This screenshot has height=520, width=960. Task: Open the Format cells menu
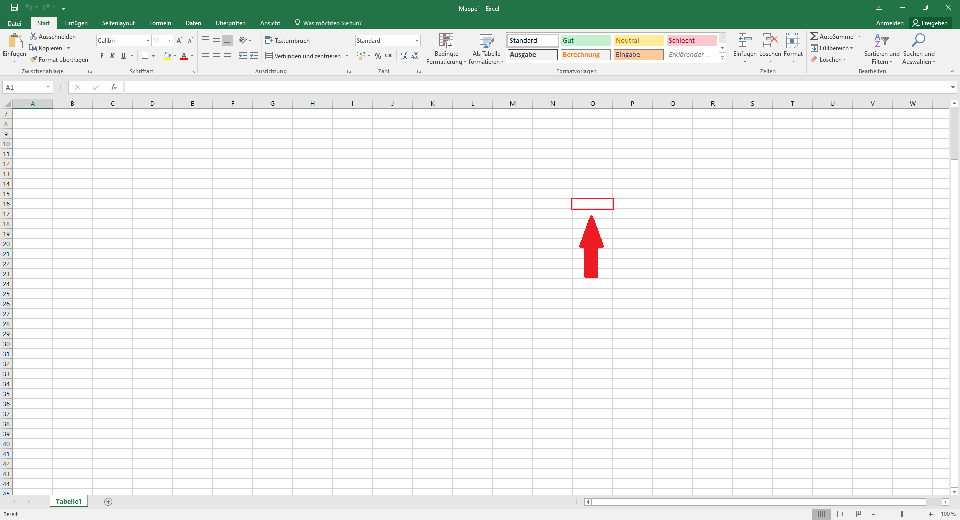(793, 48)
